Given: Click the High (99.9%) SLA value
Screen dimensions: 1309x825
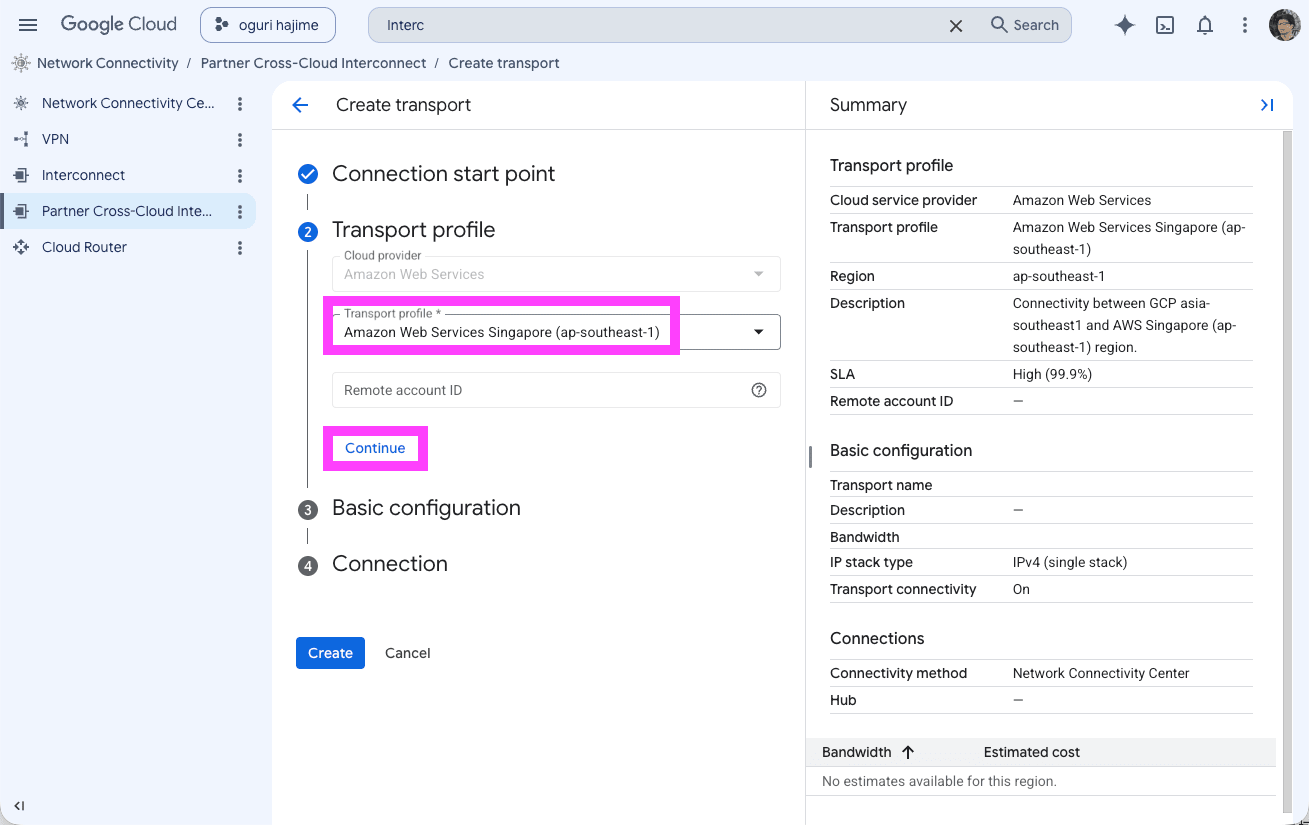Looking at the screenshot, I should point(1052,374).
